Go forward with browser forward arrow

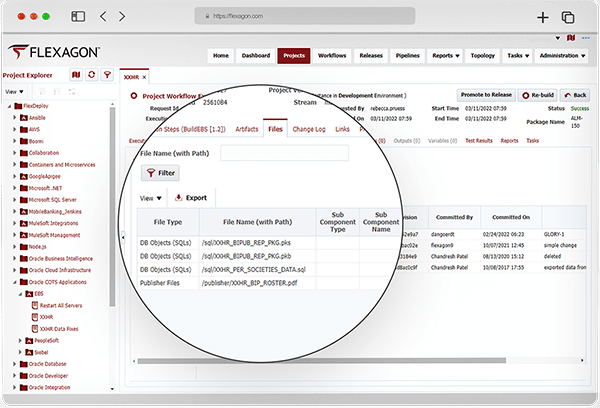click(x=122, y=16)
